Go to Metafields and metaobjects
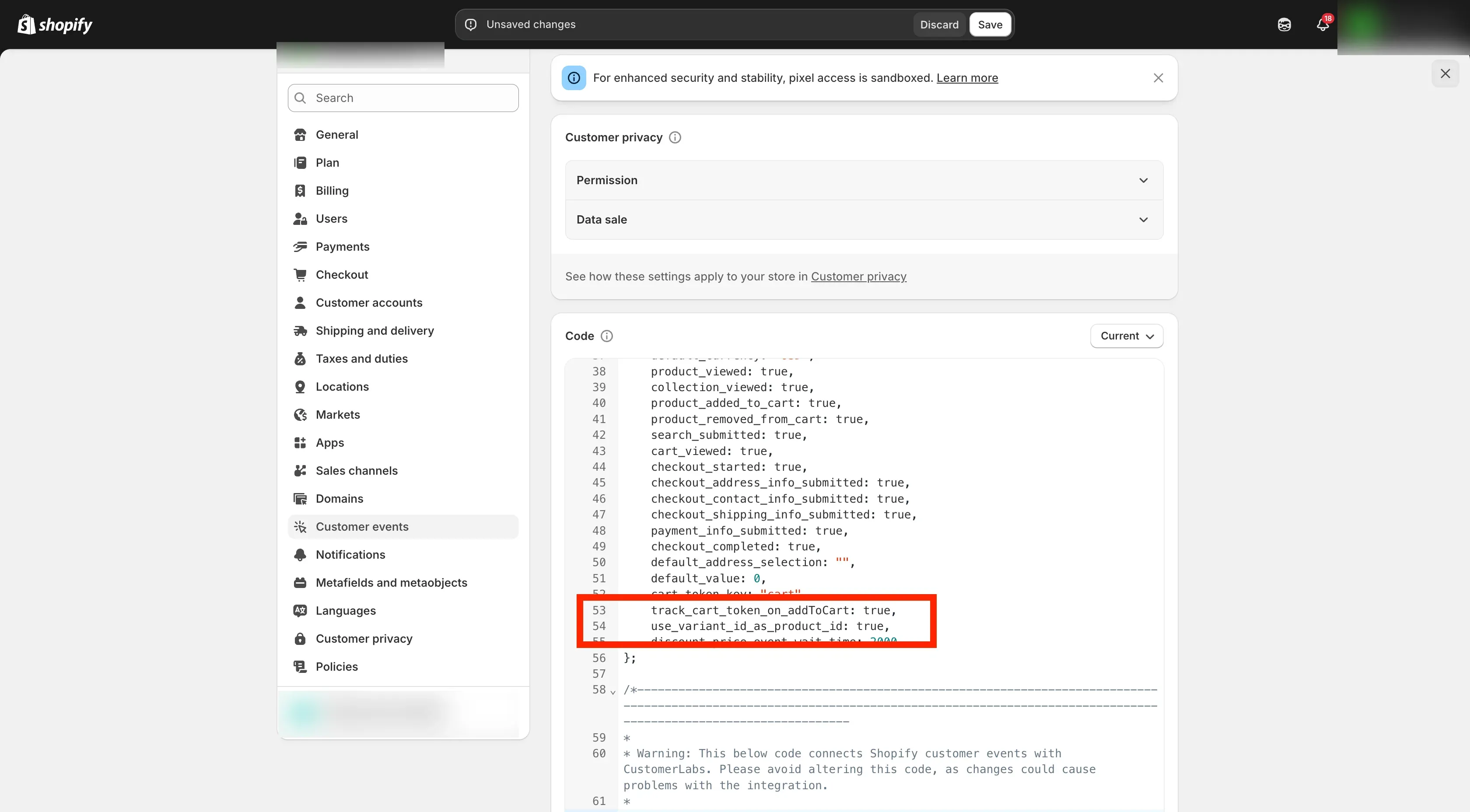Screen dimensions: 1470x812 [x=403, y=582]
